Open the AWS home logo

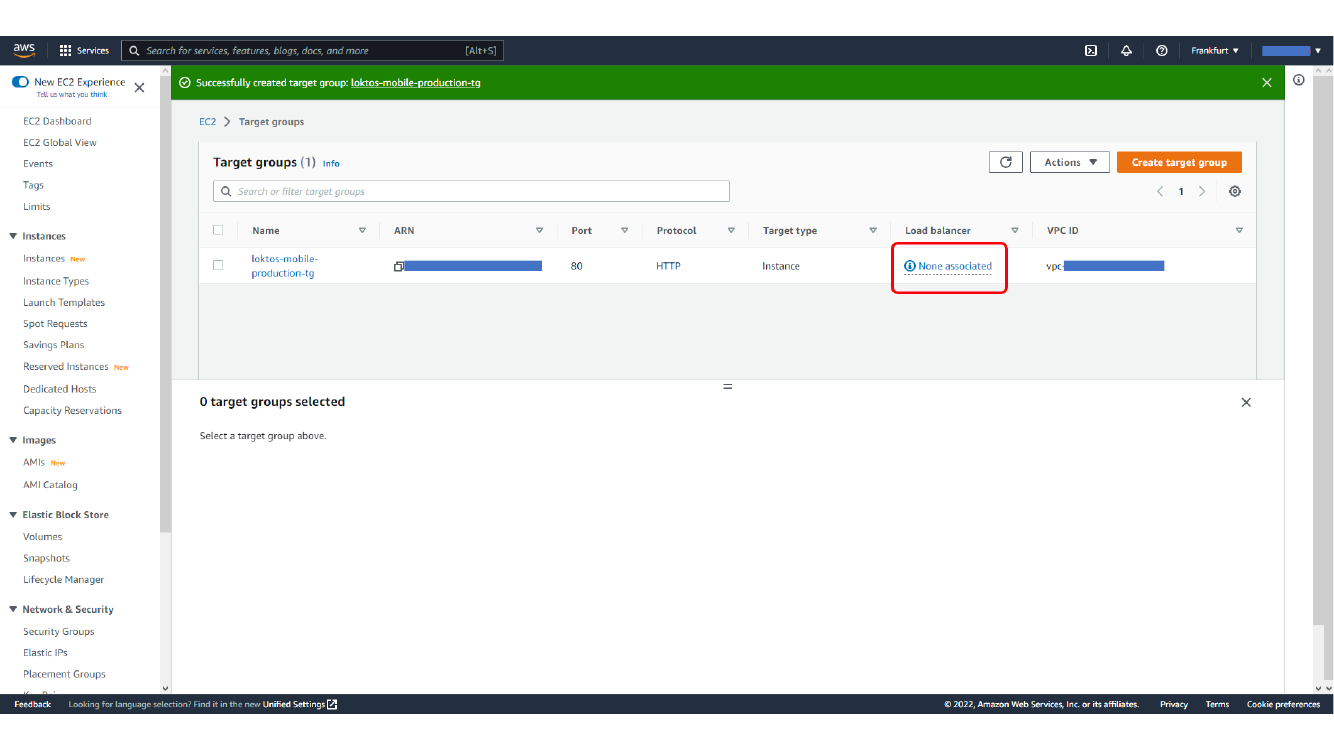(x=24, y=50)
